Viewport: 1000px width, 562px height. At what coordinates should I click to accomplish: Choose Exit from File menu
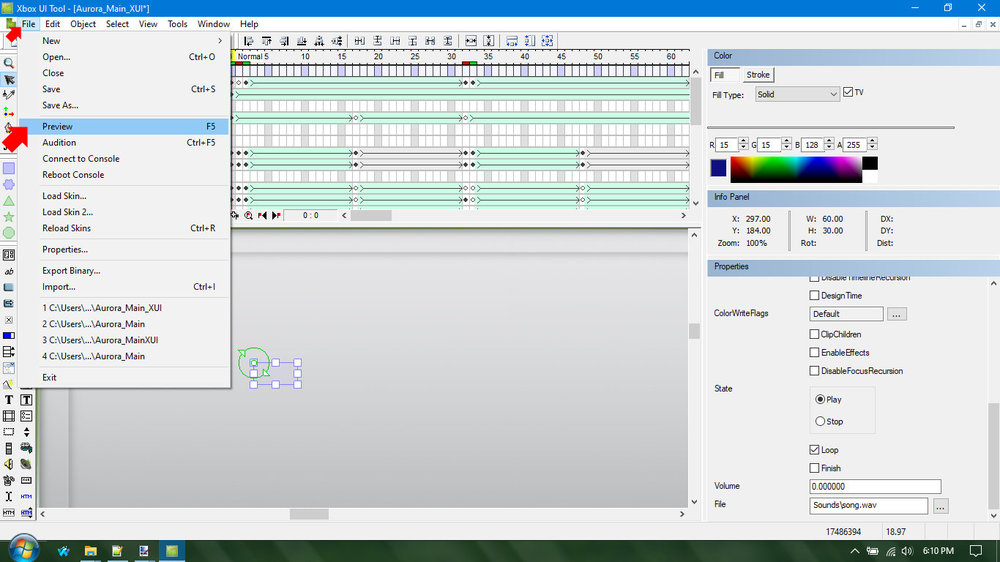[x=124, y=377]
